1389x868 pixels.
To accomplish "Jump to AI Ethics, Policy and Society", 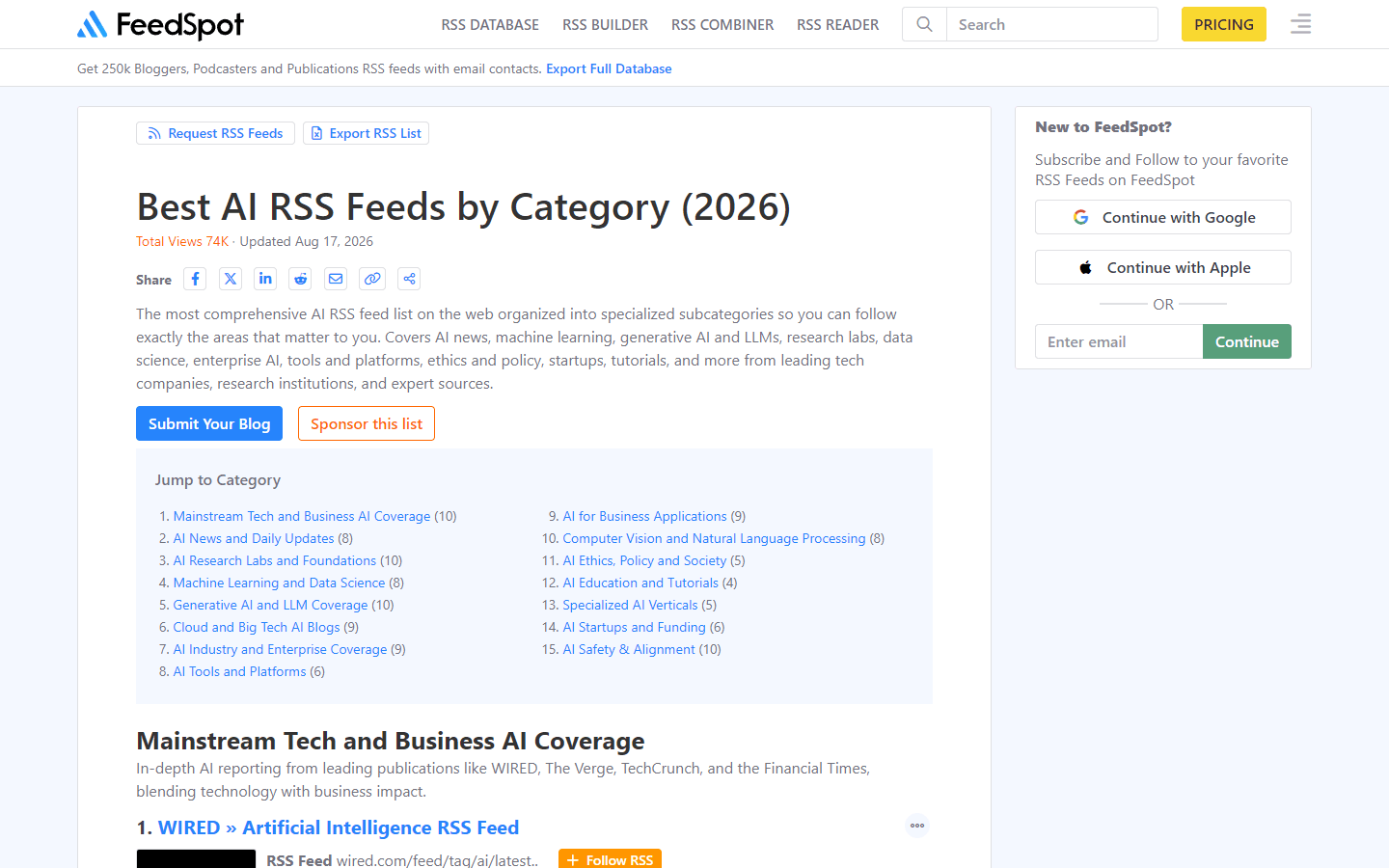I will click(x=644, y=560).
